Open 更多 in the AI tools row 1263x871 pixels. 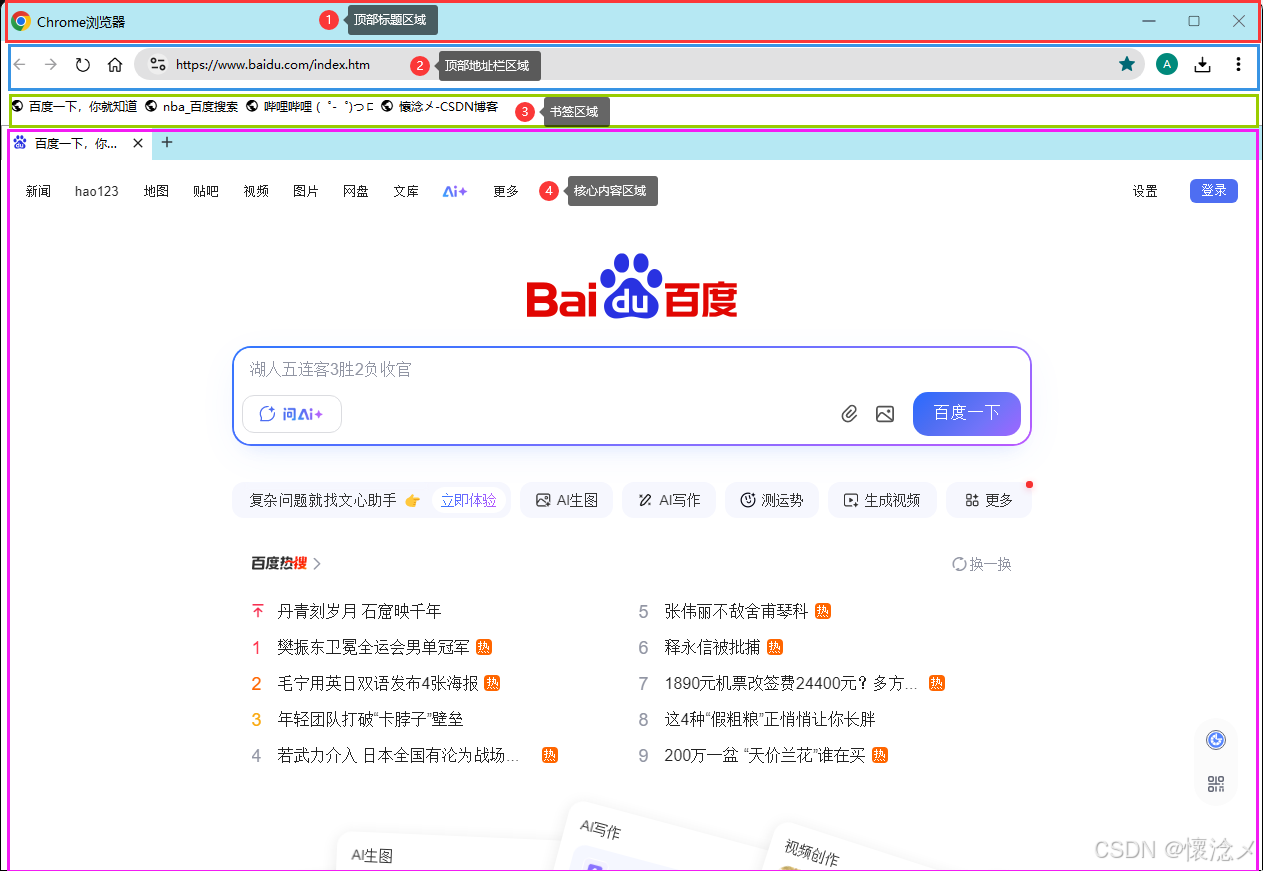[x=989, y=500]
